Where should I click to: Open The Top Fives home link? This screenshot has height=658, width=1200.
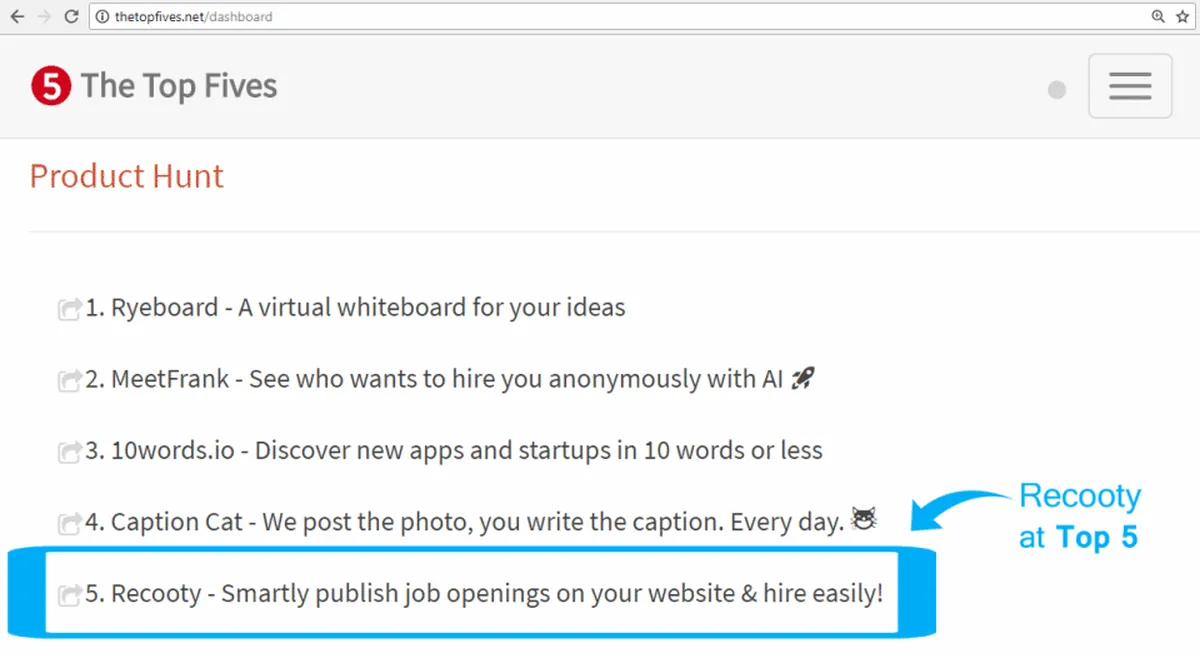tap(179, 86)
